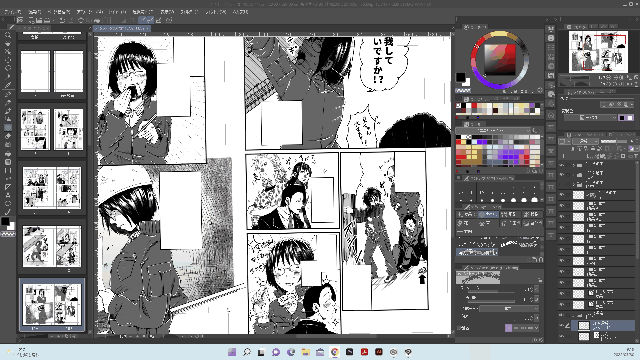Screen dimensions: 640x360
Task: Click the Fill icon in command bar
Action: pyautogui.click(x=97, y=20)
